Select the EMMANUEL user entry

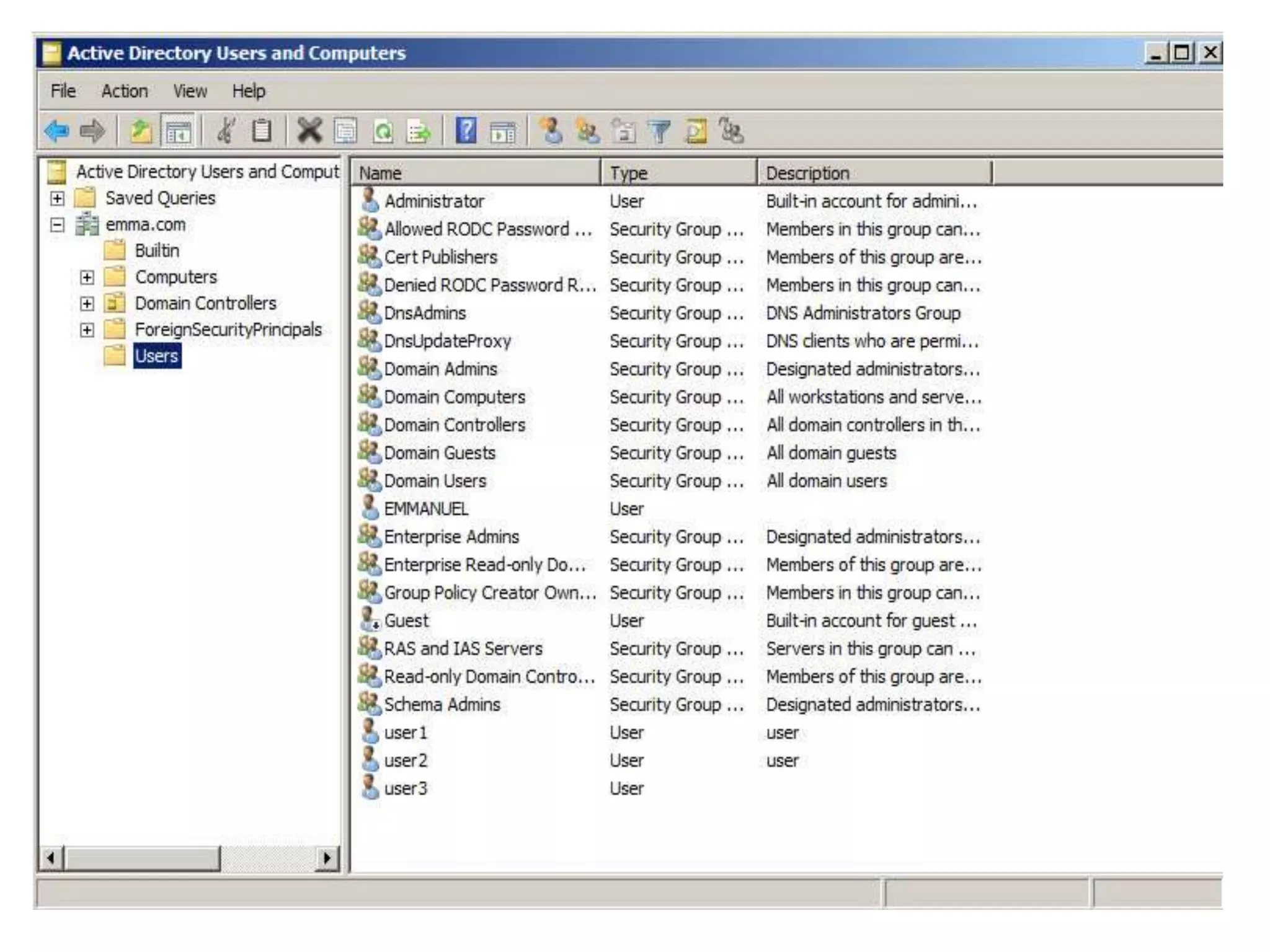pos(425,509)
